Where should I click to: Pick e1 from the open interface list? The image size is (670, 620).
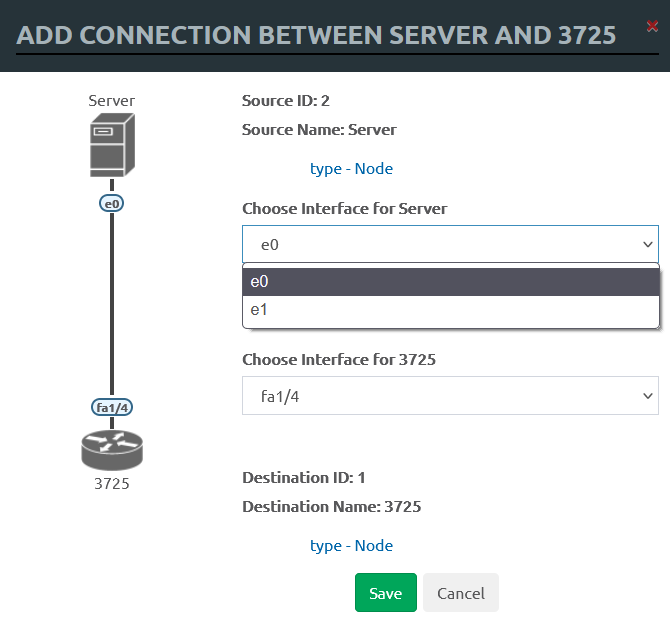point(450,311)
